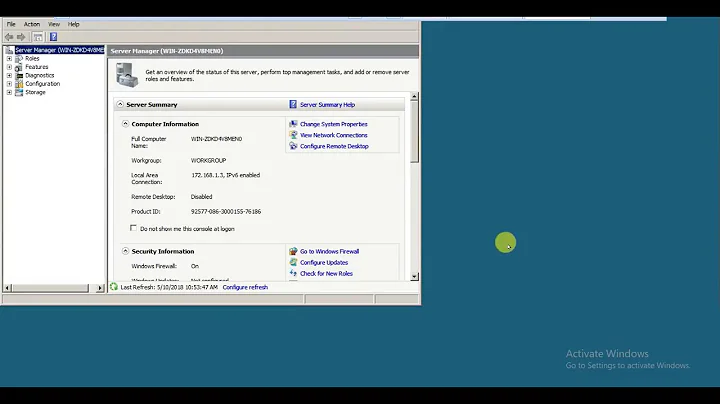
Task: Click the Check for New Roles icon
Action: [293, 273]
